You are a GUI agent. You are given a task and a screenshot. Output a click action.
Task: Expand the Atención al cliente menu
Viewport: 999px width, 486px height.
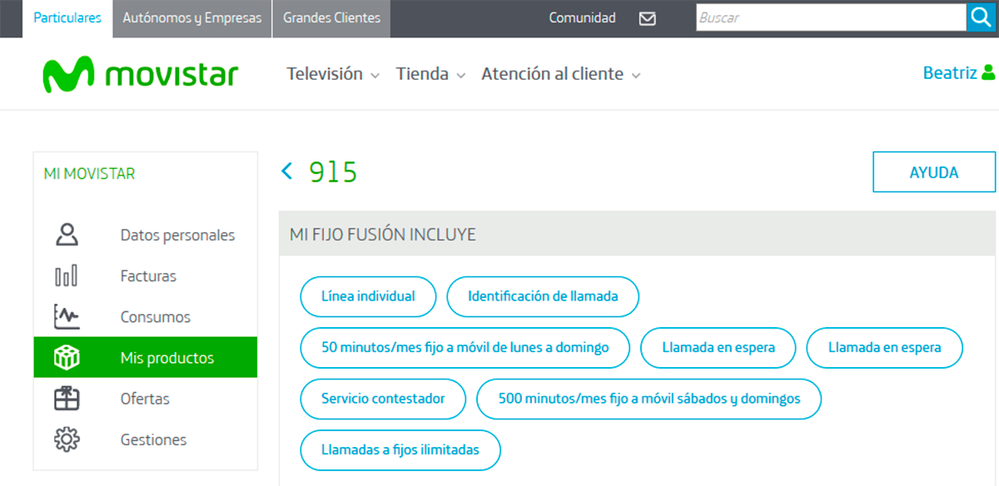(561, 74)
